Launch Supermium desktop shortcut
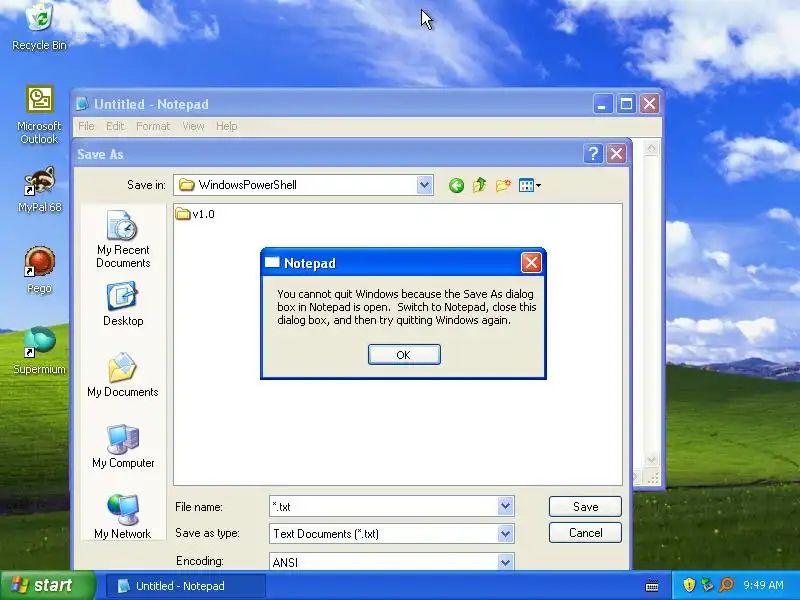The width and height of the screenshot is (800, 600). click(x=39, y=351)
